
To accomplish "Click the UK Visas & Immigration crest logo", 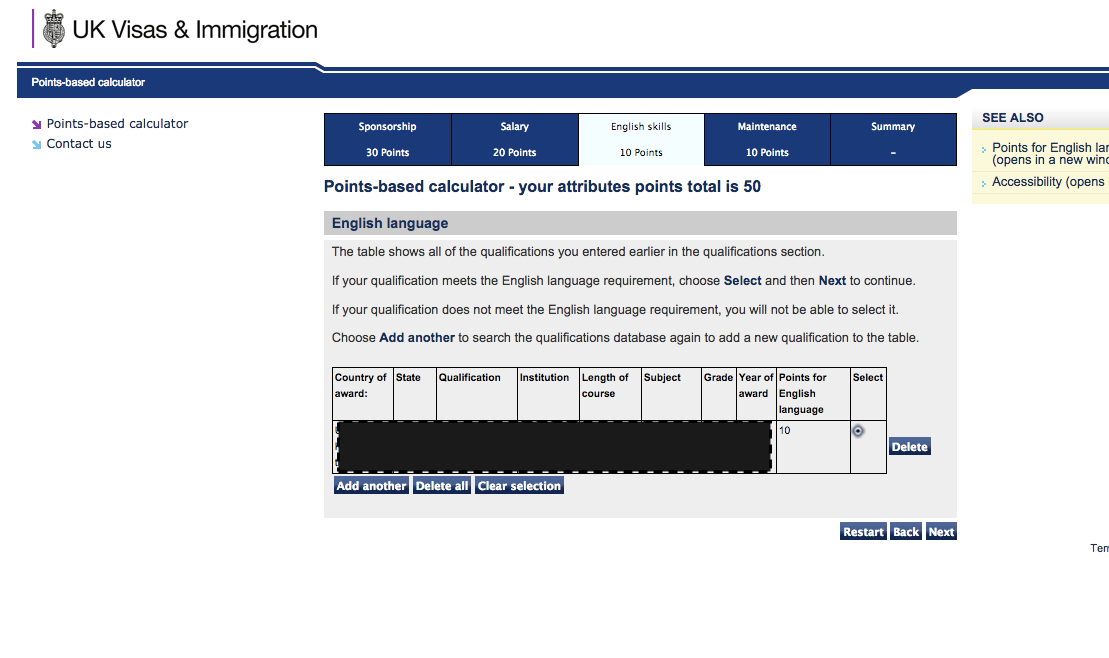I will pos(54,29).
